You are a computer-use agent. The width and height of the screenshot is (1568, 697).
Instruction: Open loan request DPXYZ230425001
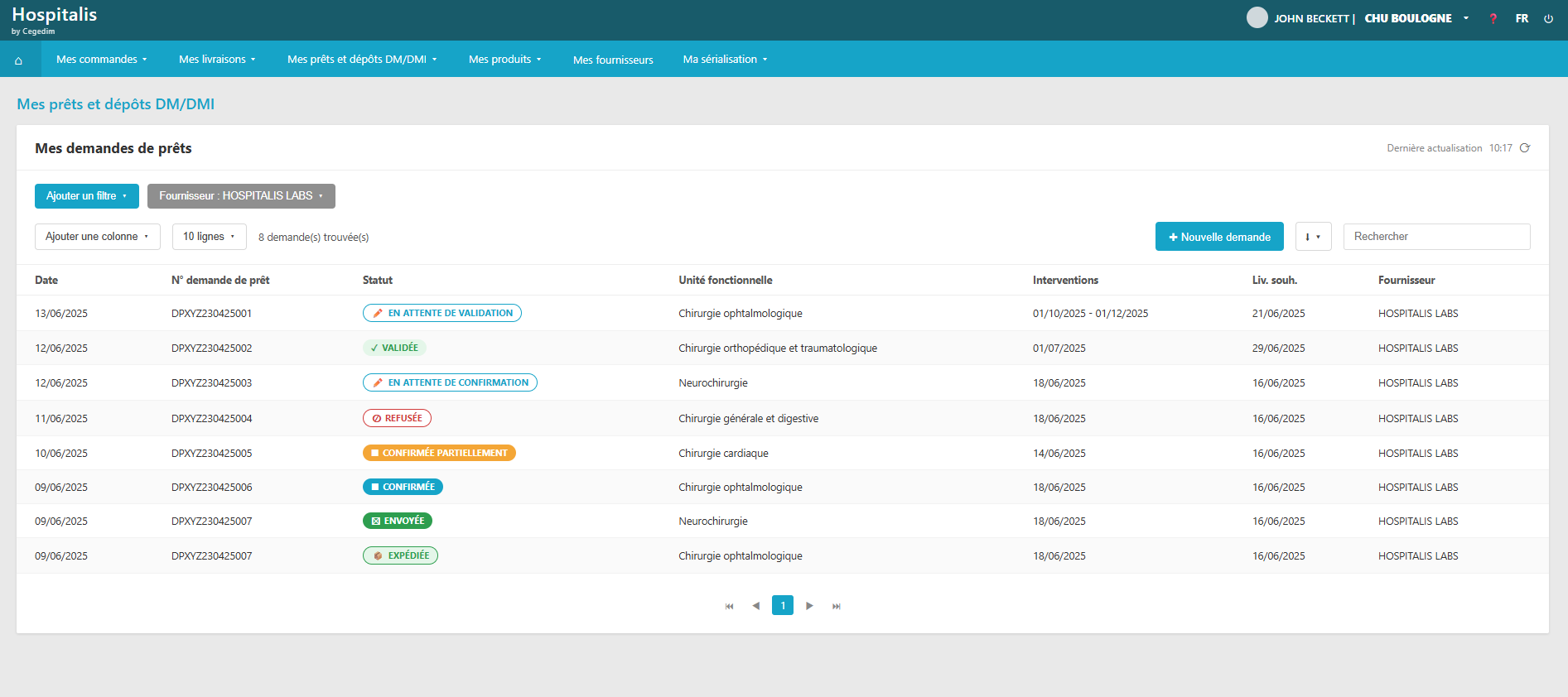(x=211, y=314)
